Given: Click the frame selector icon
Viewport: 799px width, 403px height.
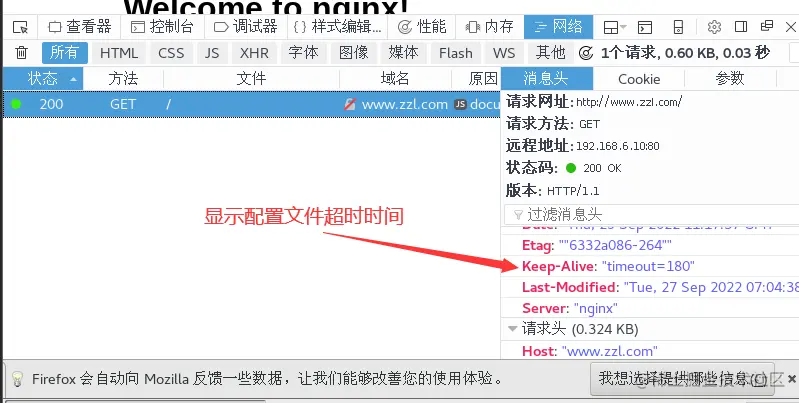Looking at the screenshot, I should pyautogui.click(x=645, y=27).
